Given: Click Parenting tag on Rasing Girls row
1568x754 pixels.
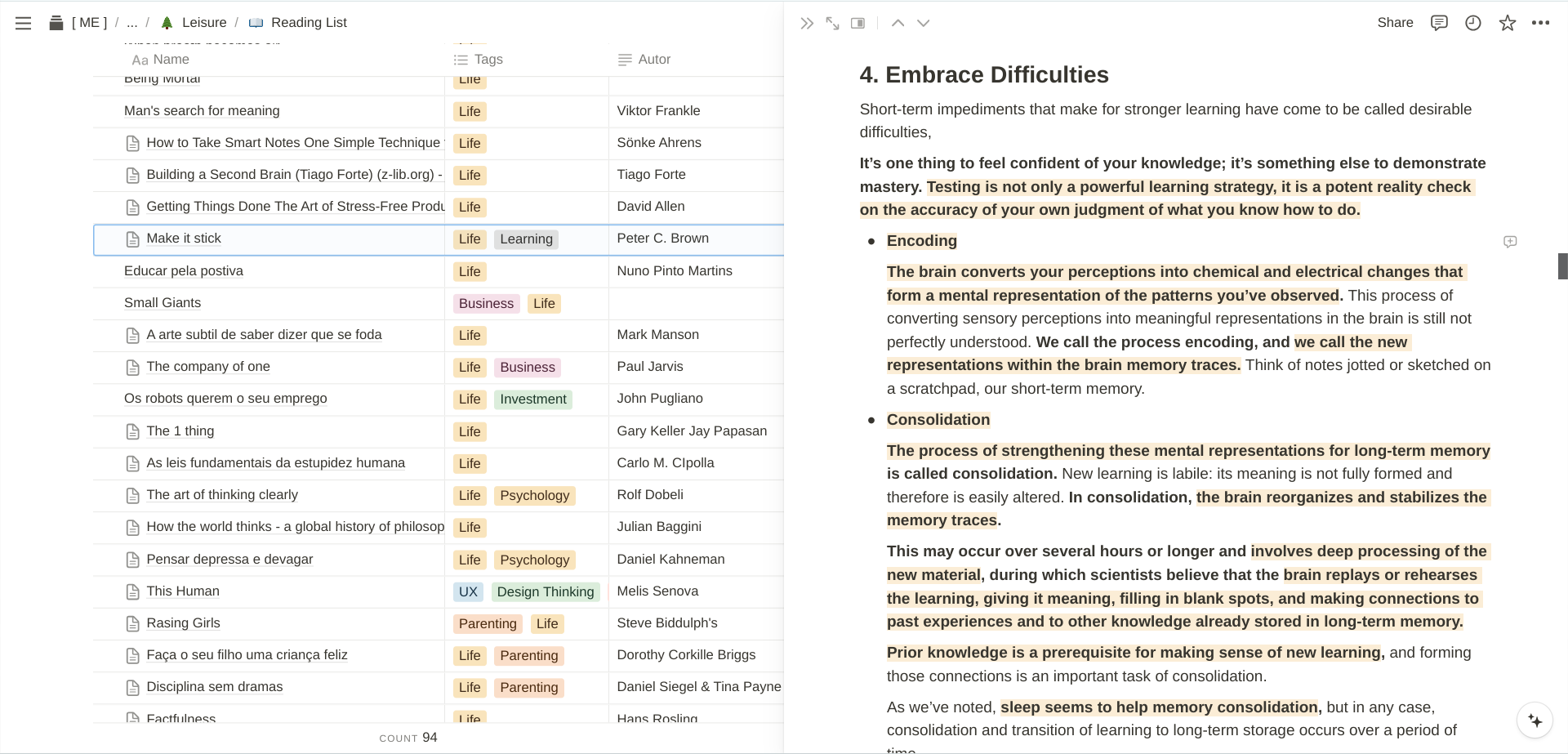Looking at the screenshot, I should [x=488, y=624].
